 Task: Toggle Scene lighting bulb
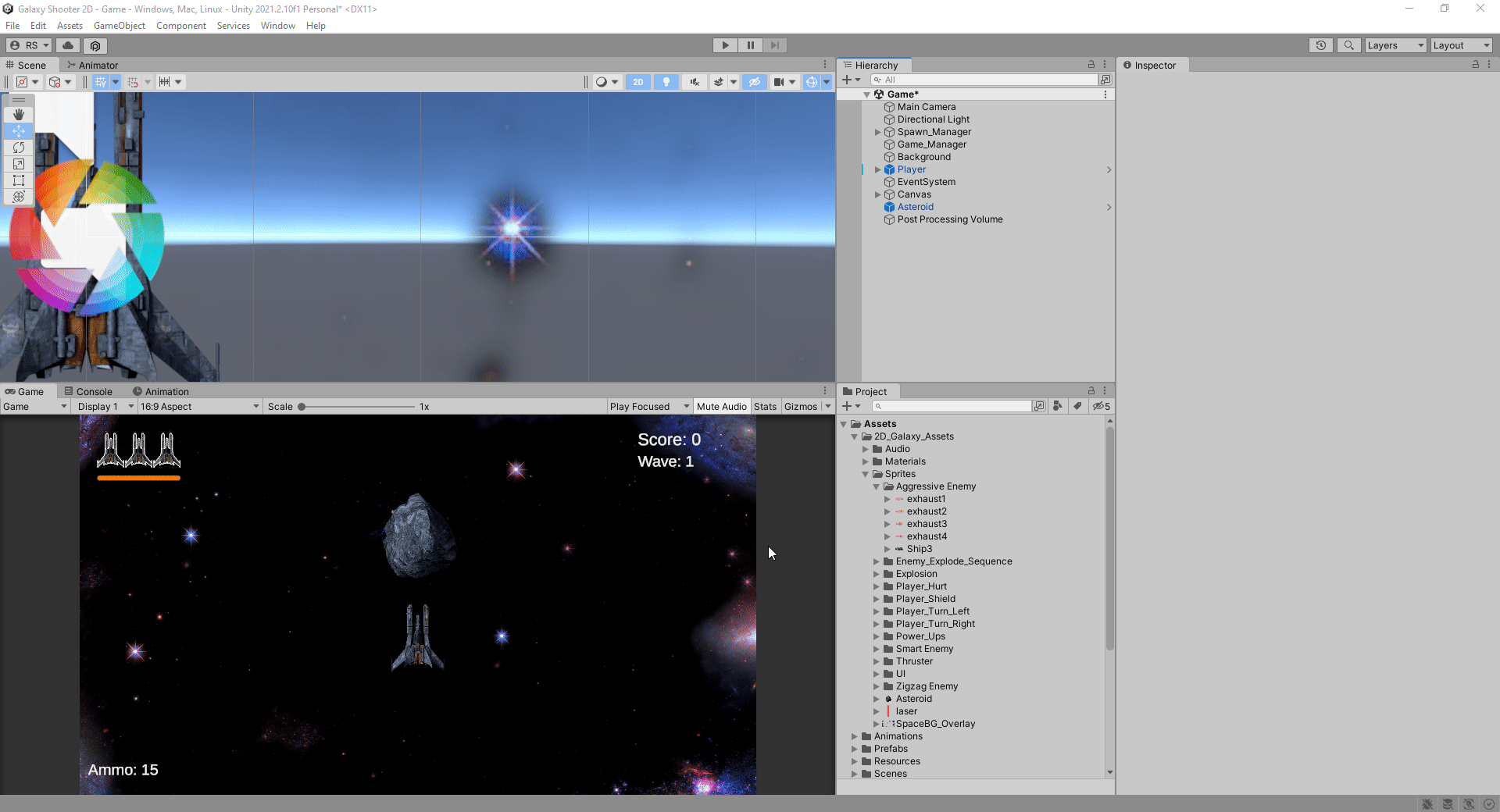point(666,82)
